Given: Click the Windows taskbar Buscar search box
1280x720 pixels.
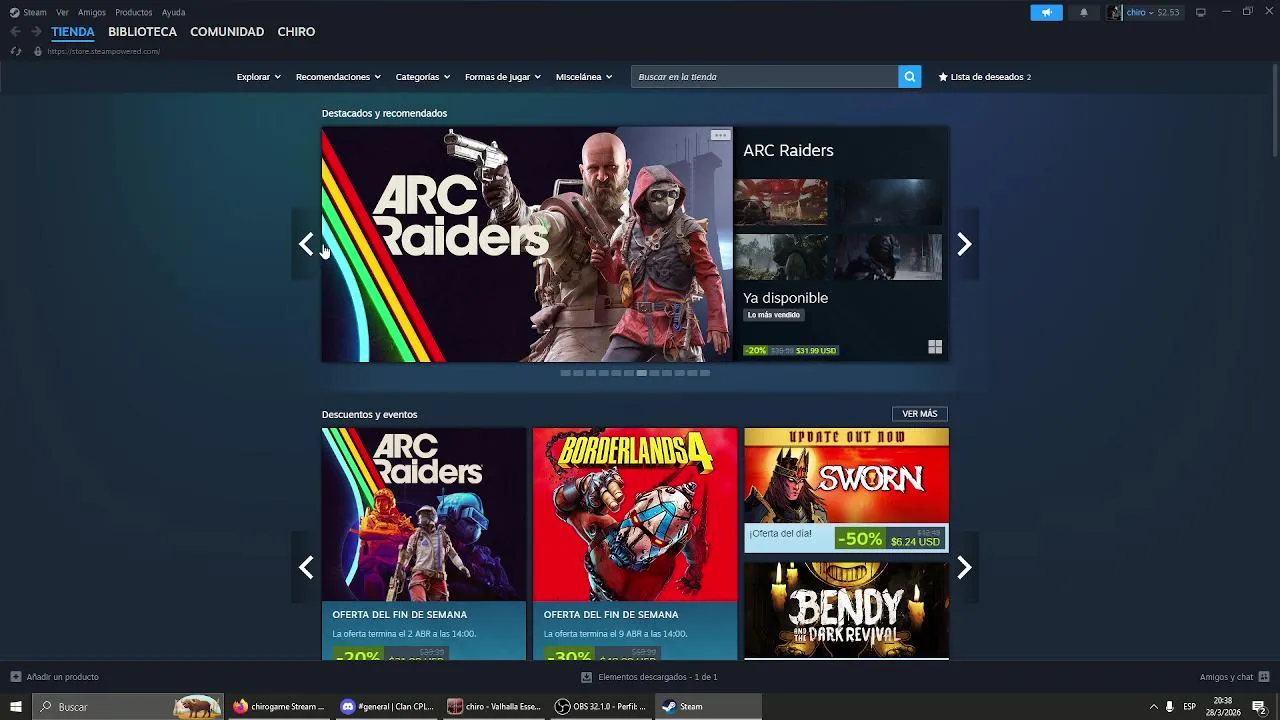Looking at the screenshot, I should tap(128, 707).
